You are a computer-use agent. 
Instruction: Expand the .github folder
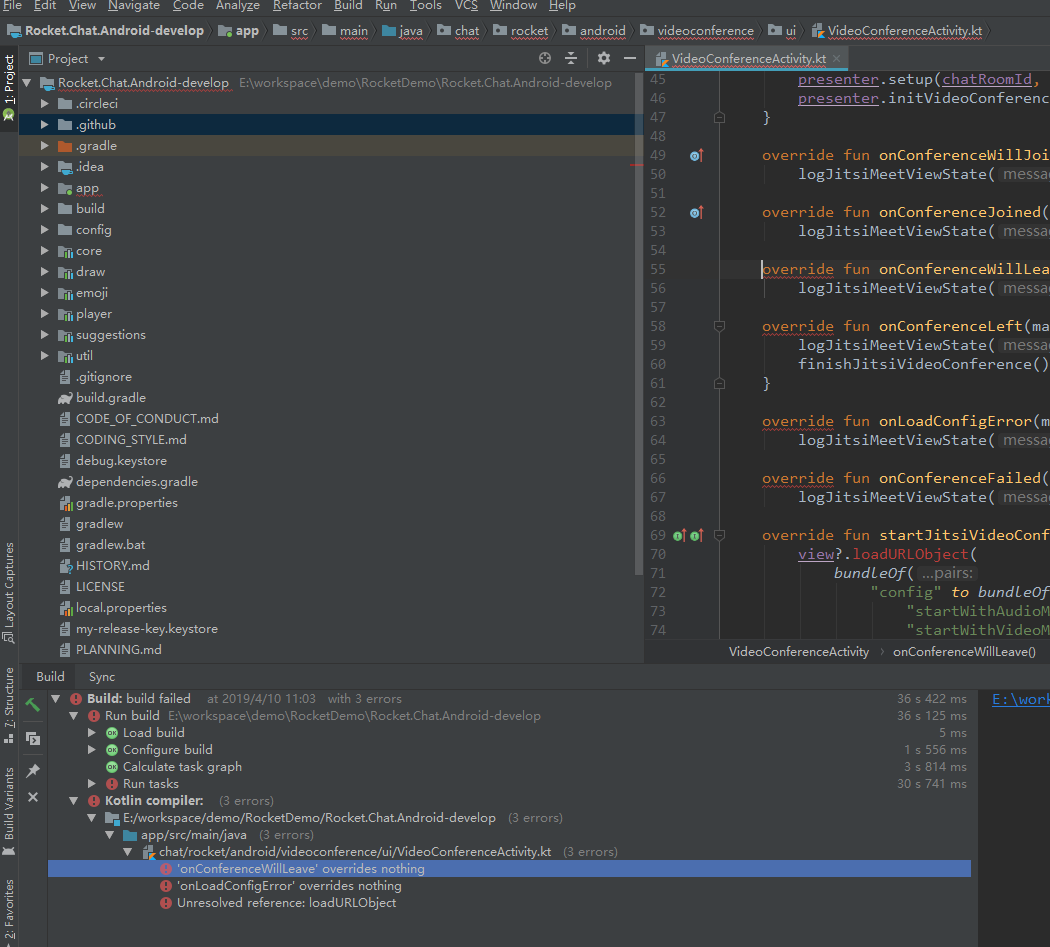click(44, 125)
